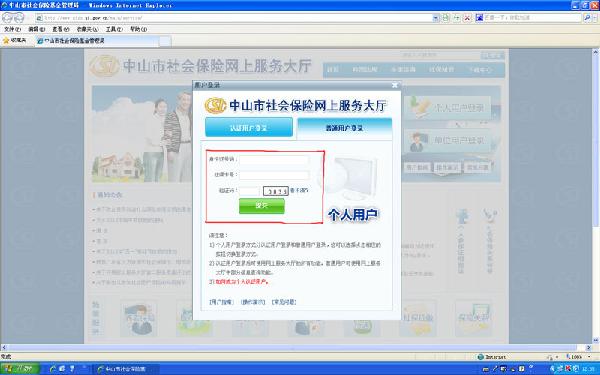The width and height of the screenshot is (600, 375).
Task: Click the refresh icon beside address bar
Action: point(446,18)
